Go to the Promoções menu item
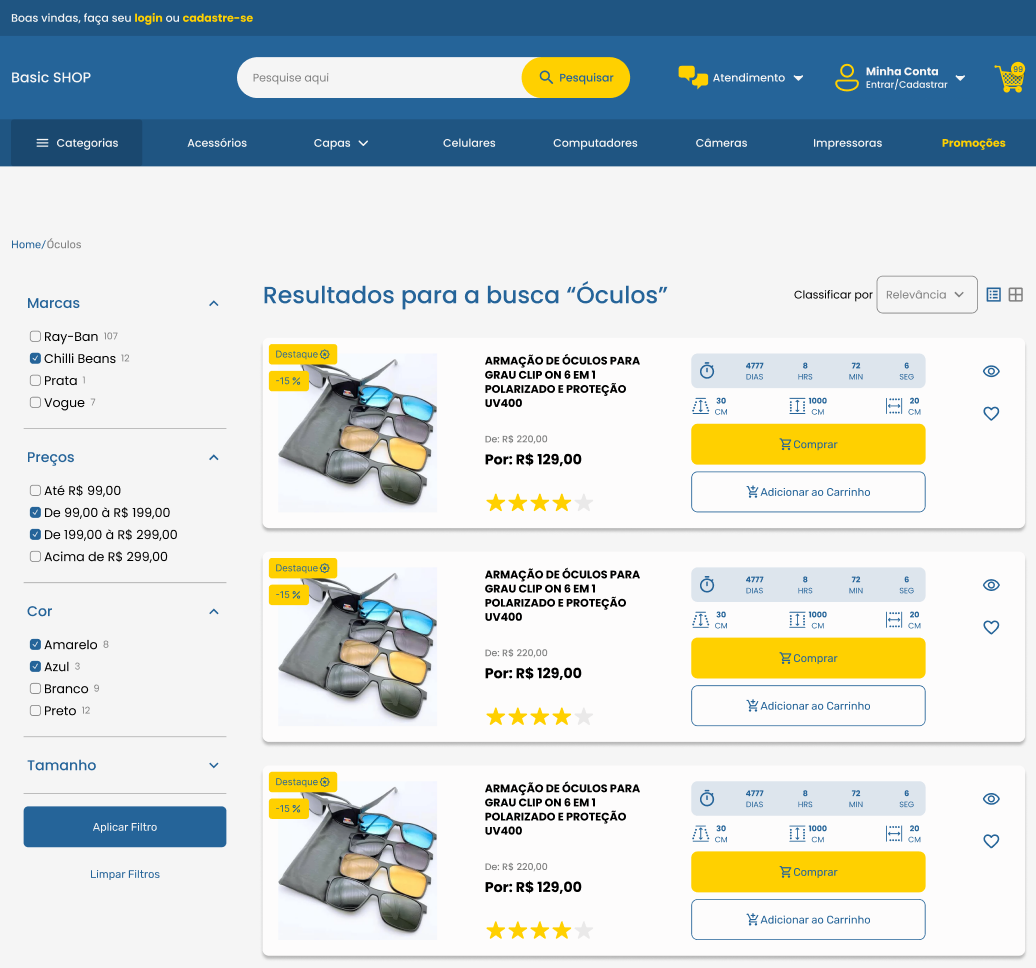 pyautogui.click(x=973, y=143)
